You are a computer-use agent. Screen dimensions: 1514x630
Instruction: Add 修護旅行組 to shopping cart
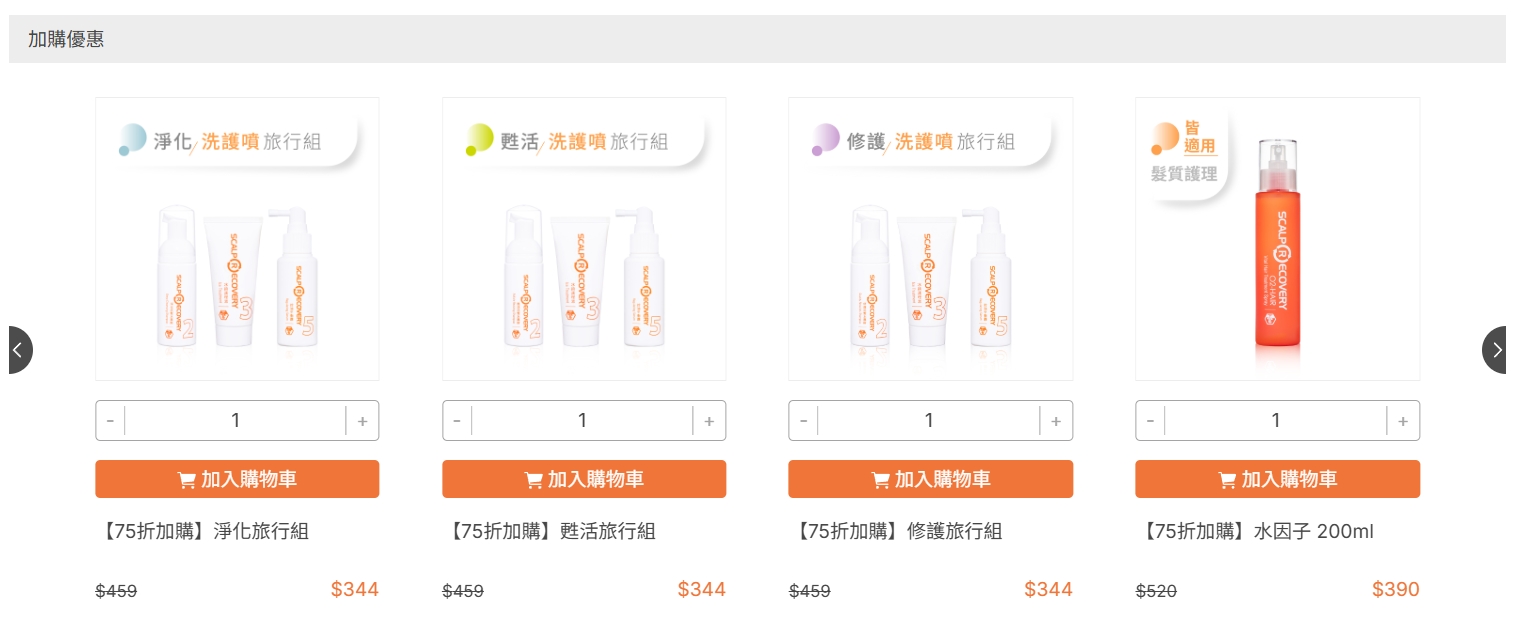(x=930, y=479)
